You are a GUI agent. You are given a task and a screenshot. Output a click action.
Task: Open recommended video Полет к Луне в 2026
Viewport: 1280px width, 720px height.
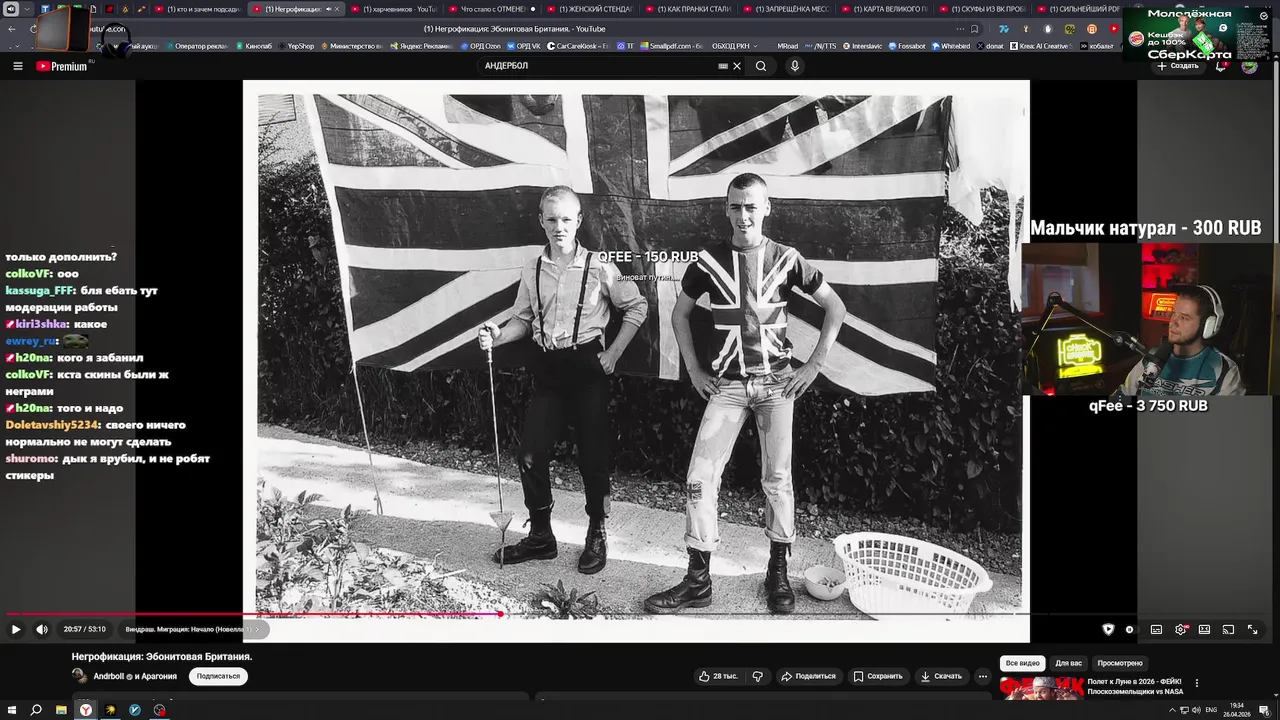coord(1135,686)
